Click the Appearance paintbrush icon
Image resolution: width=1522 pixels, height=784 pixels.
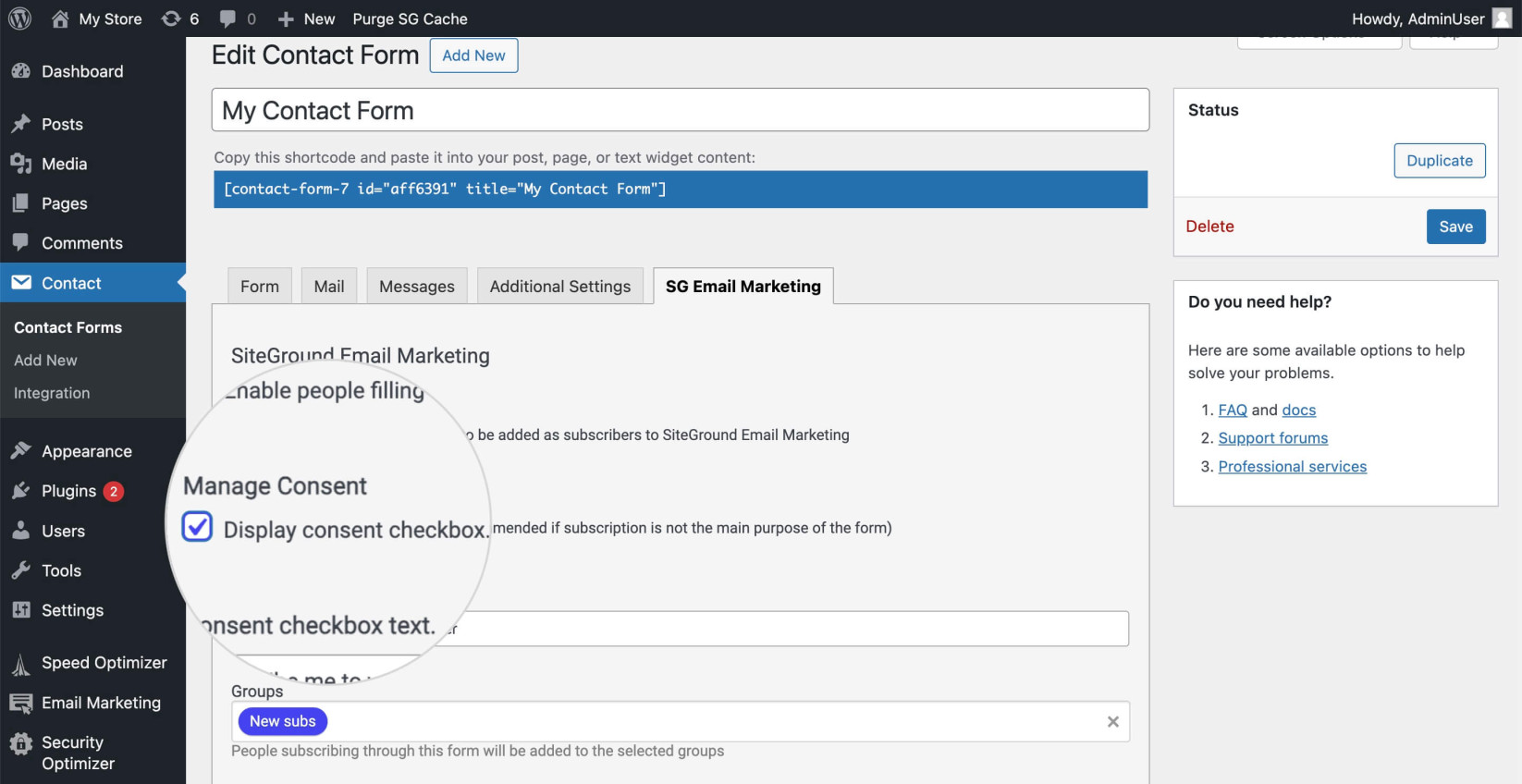(x=20, y=451)
